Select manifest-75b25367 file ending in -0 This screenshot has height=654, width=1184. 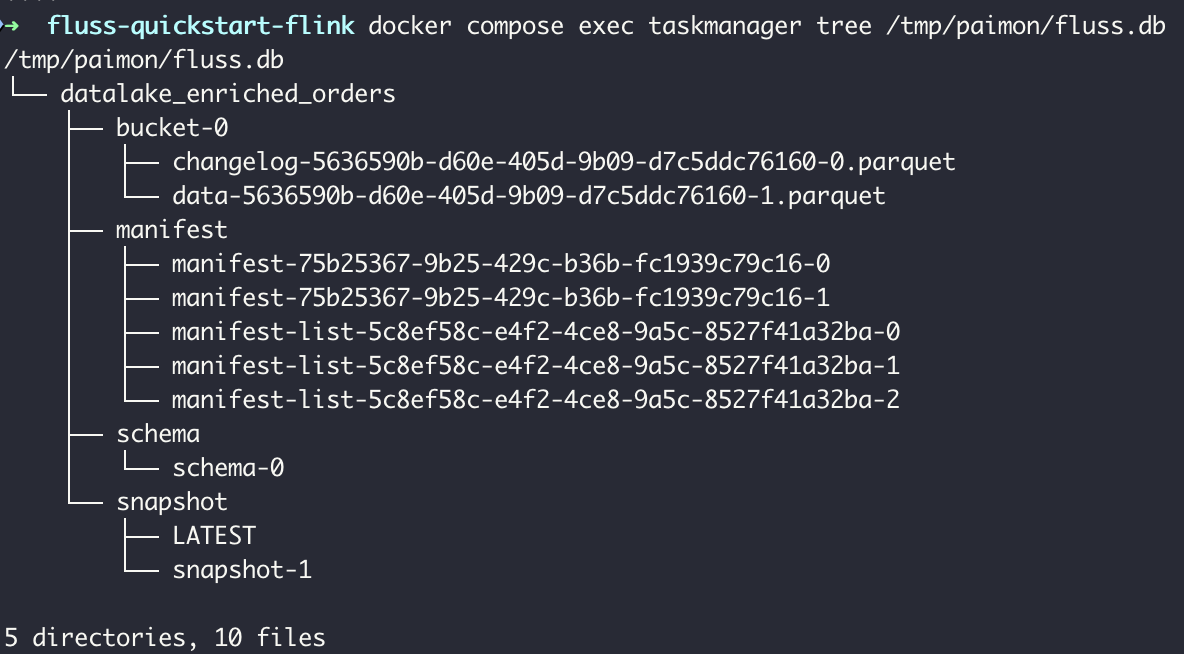(x=501, y=264)
